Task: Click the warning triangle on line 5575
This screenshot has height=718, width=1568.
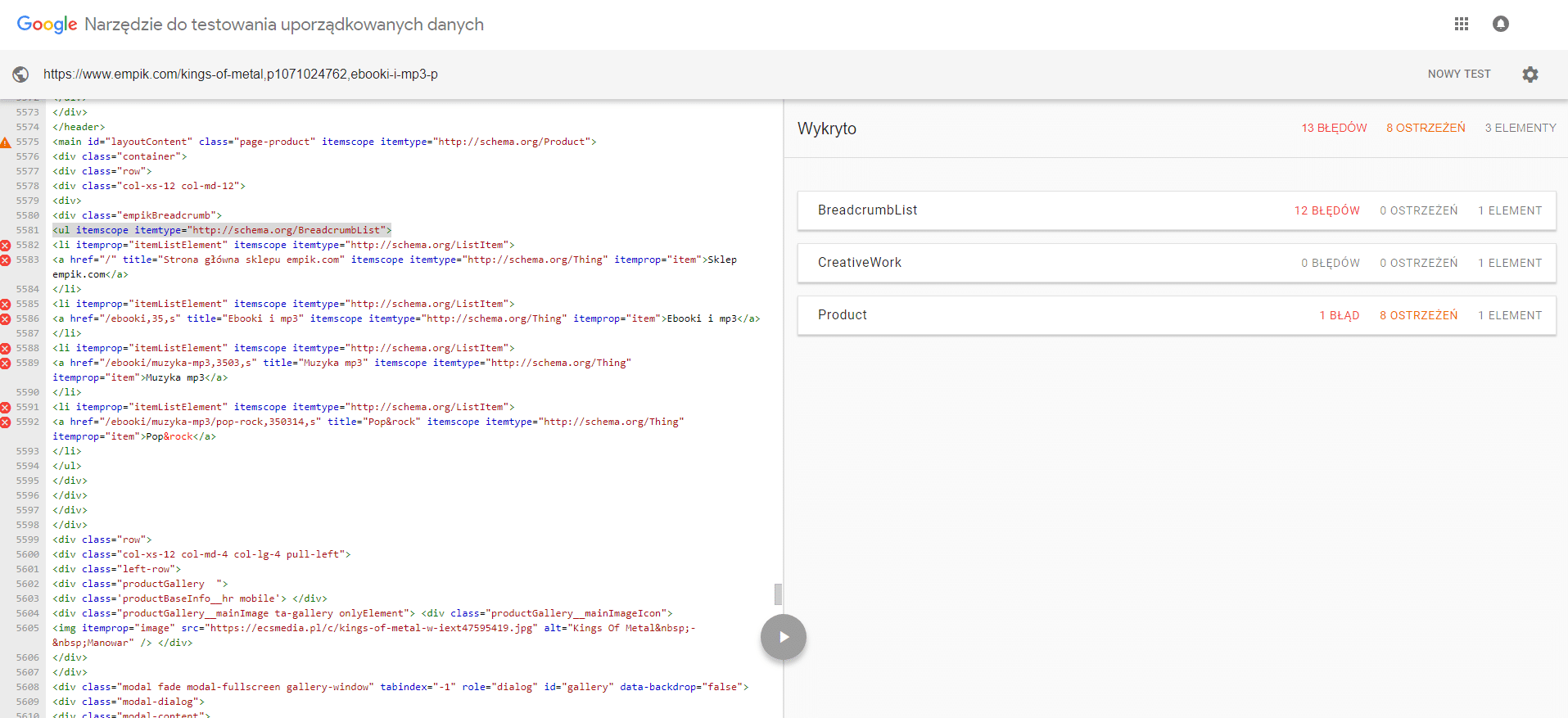Action: [5, 142]
